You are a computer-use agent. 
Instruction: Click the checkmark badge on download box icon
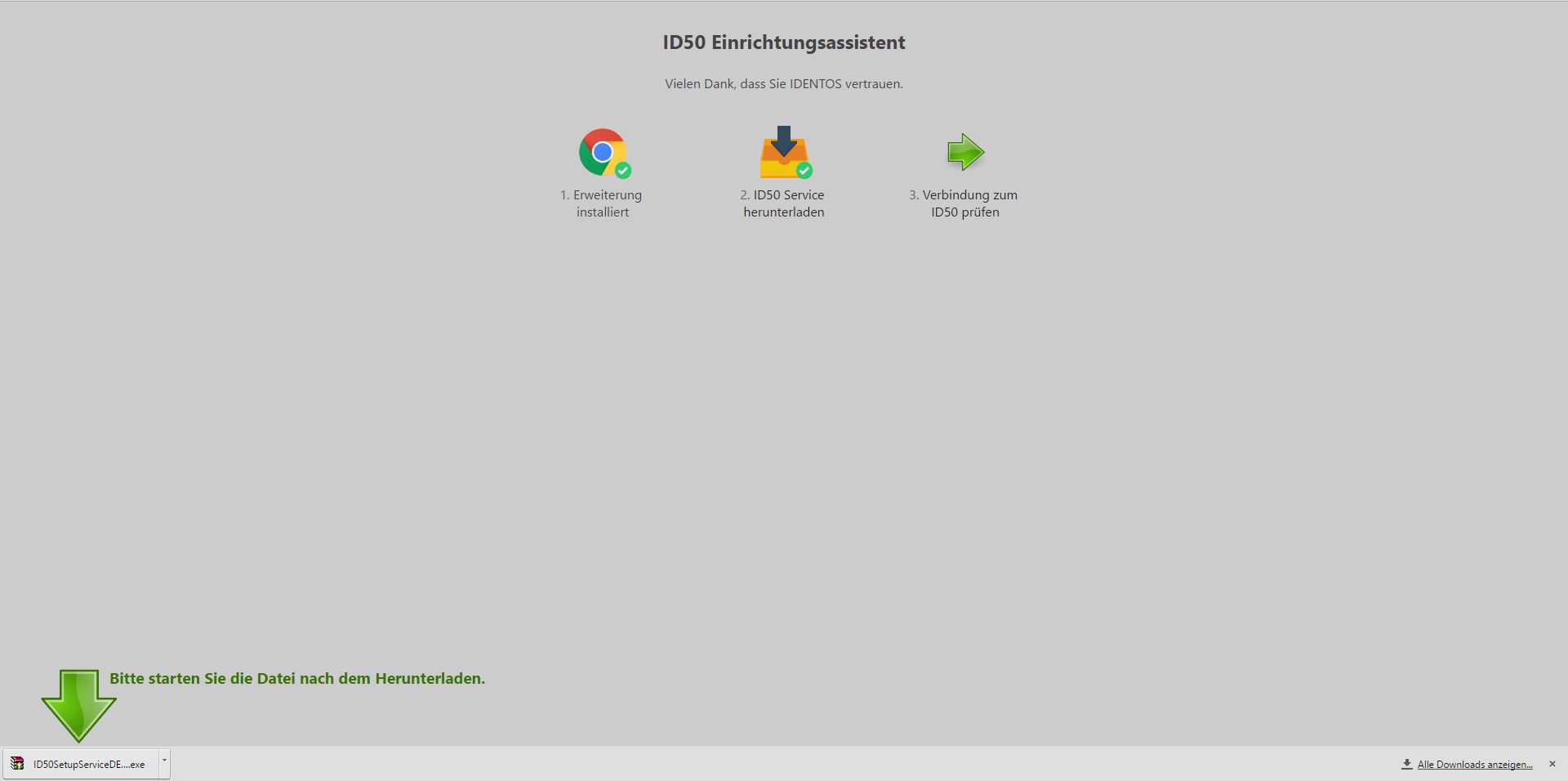coord(804,171)
